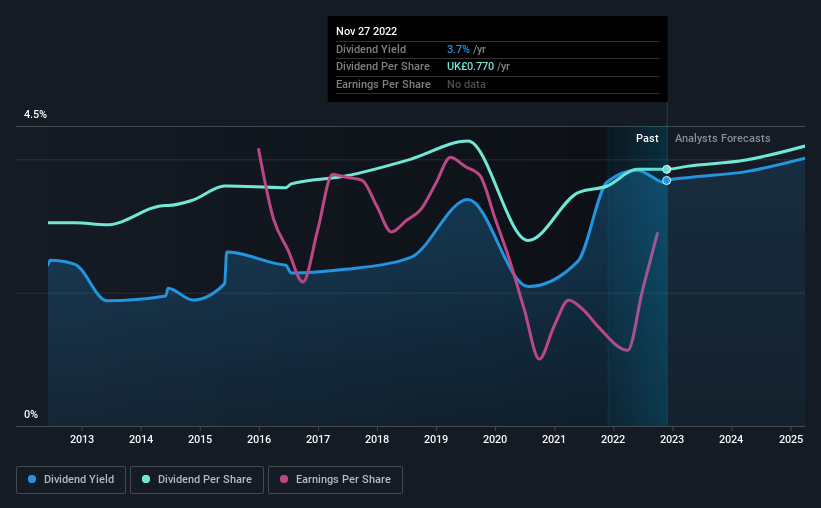Click the 2023 x-axis label
The width and height of the screenshot is (821, 508).
pyautogui.click(x=672, y=439)
